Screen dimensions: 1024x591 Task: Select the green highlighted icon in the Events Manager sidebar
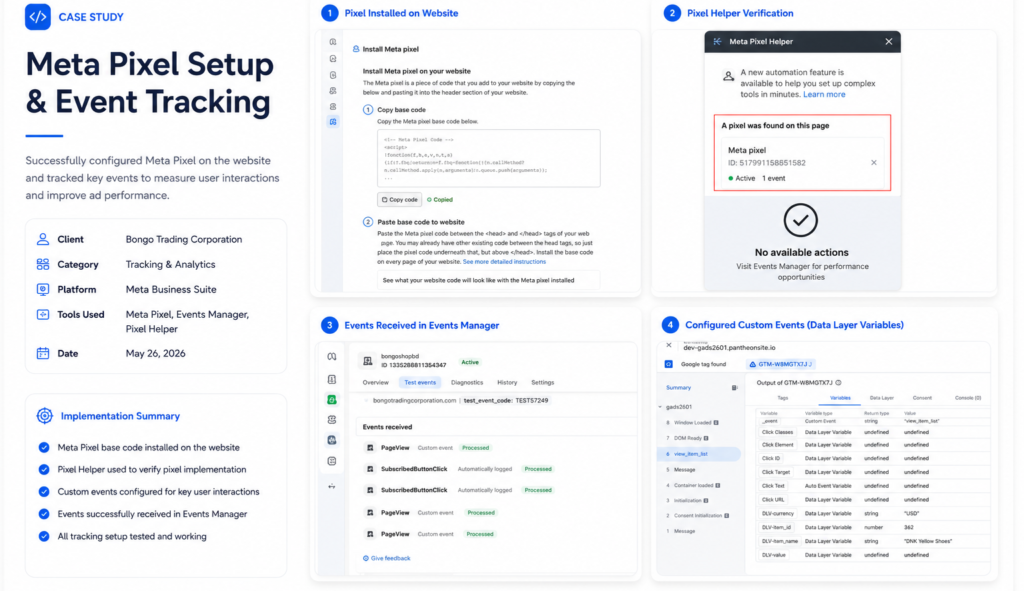pyautogui.click(x=332, y=400)
